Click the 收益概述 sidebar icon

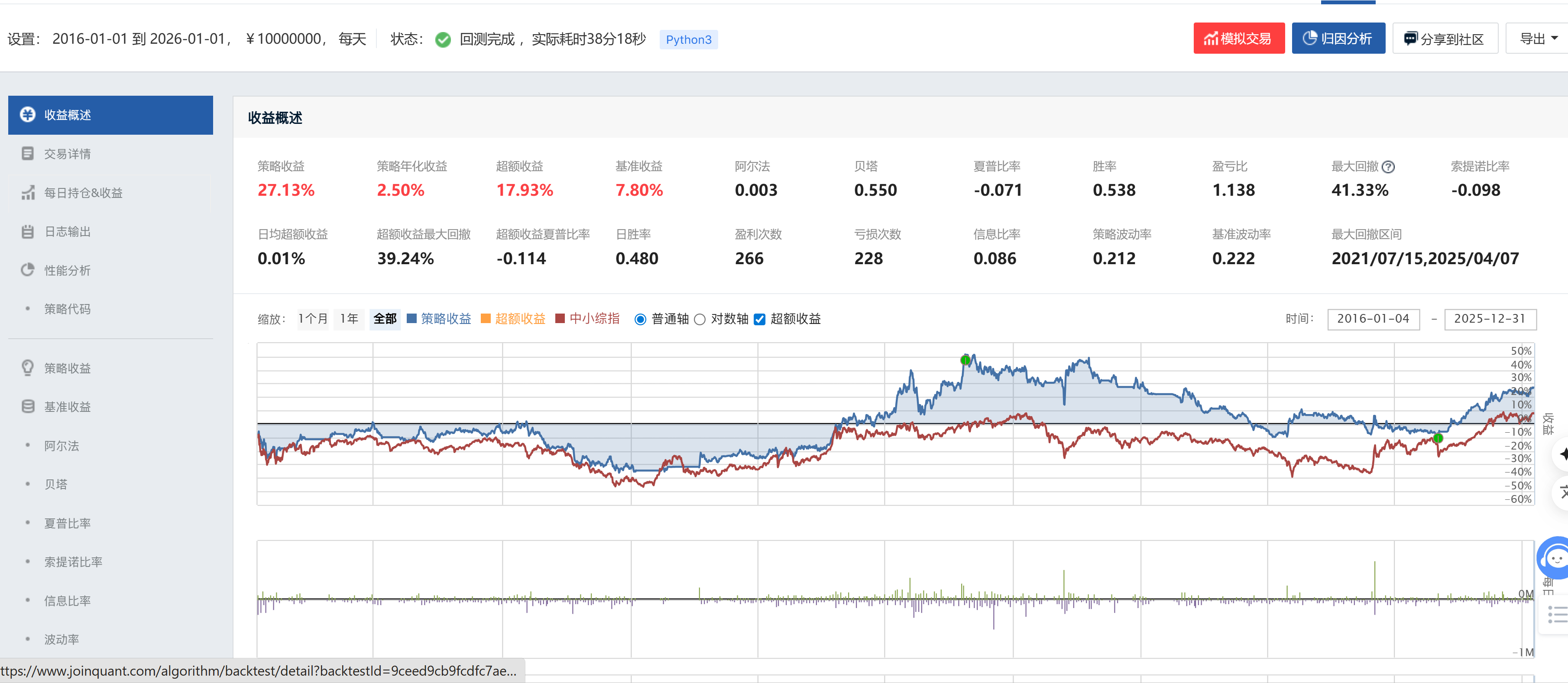[28, 114]
